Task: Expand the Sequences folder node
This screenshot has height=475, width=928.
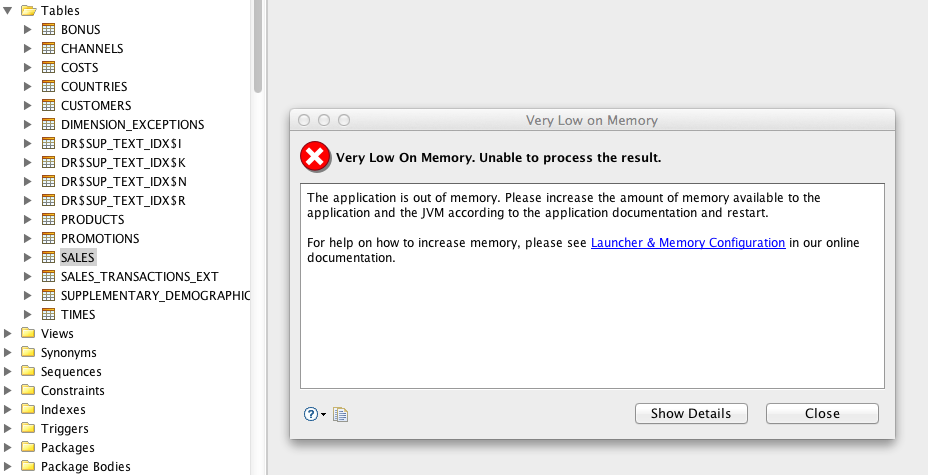Action: tap(9, 372)
